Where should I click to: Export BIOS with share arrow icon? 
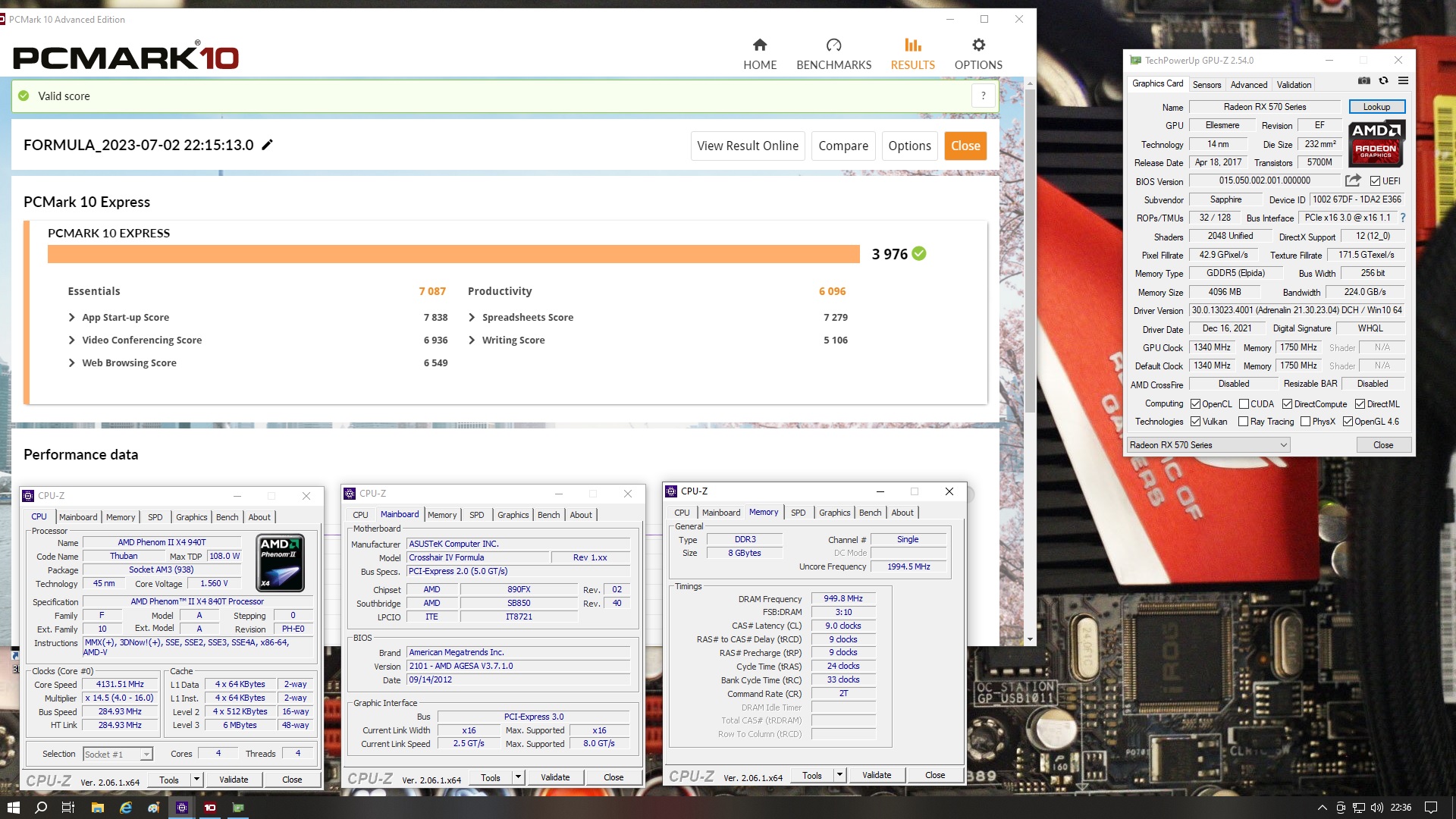click(x=1353, y=180)
